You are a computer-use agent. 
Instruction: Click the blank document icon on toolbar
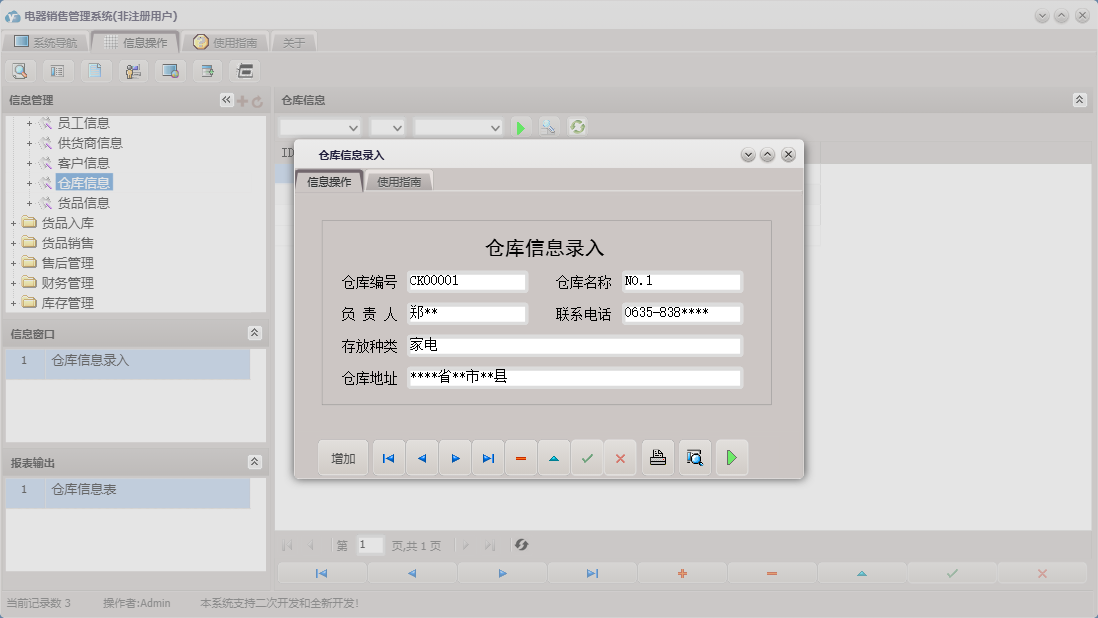coord(95,70)
